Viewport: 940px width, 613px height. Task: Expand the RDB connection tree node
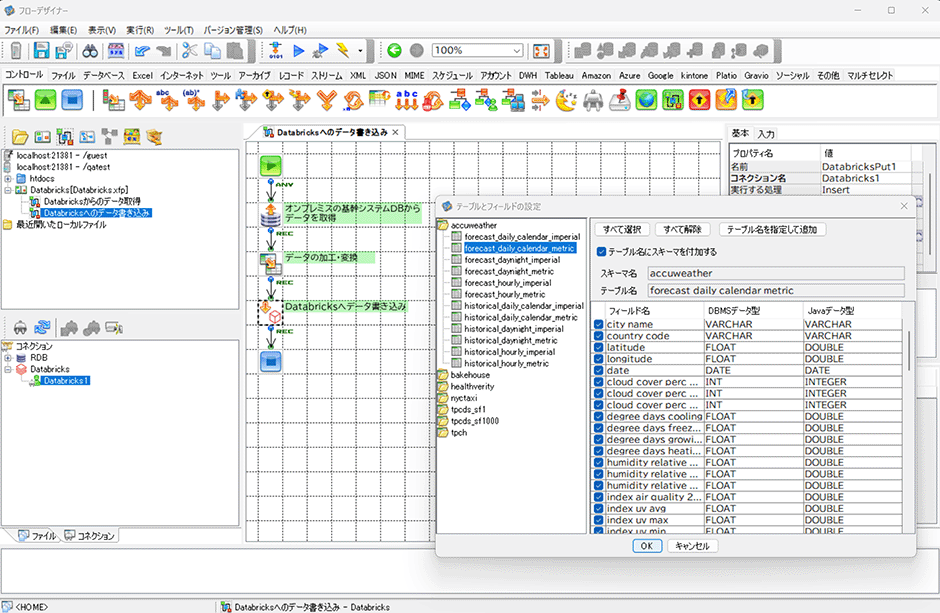tap(8, 357)
